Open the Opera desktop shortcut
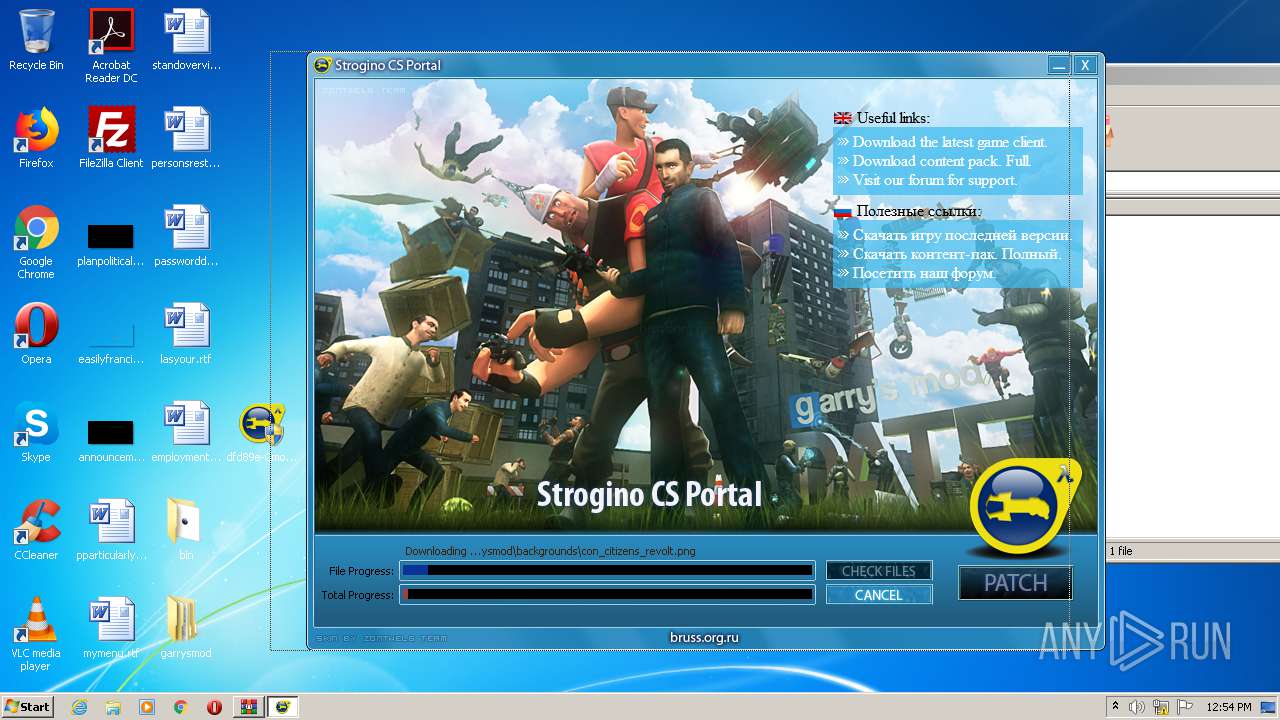 point(36,334)
